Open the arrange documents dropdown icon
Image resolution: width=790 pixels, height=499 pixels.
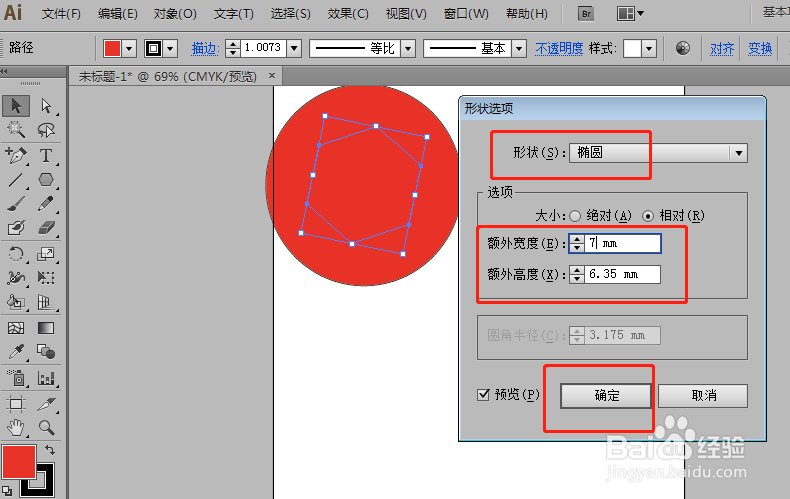630,14
